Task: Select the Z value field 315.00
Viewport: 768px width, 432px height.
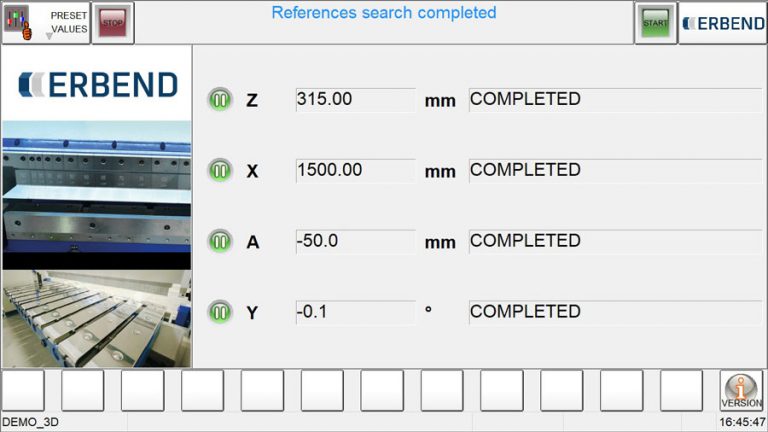Action: (x=355, y=100)
